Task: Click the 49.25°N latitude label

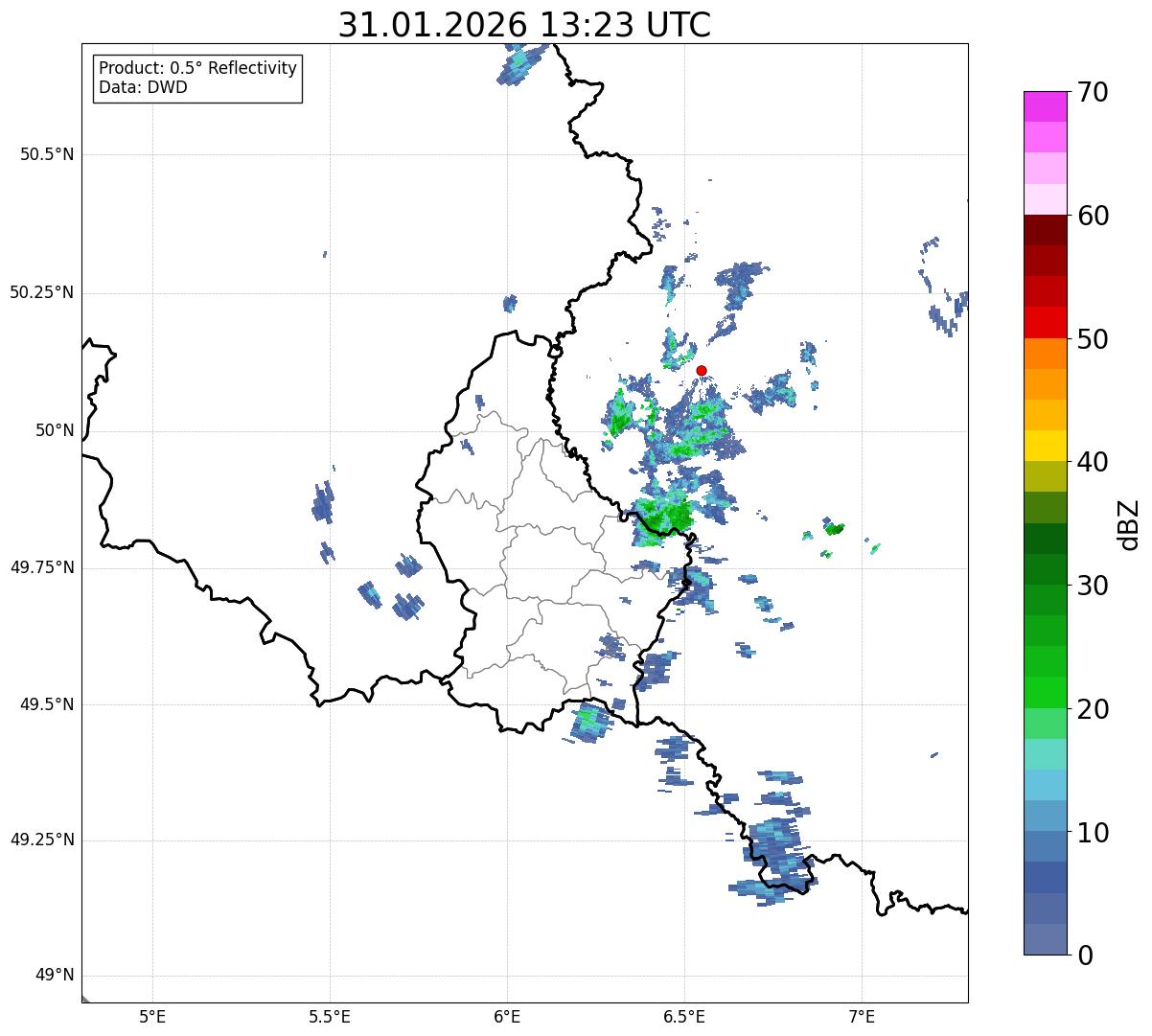Action: point(42,840)
